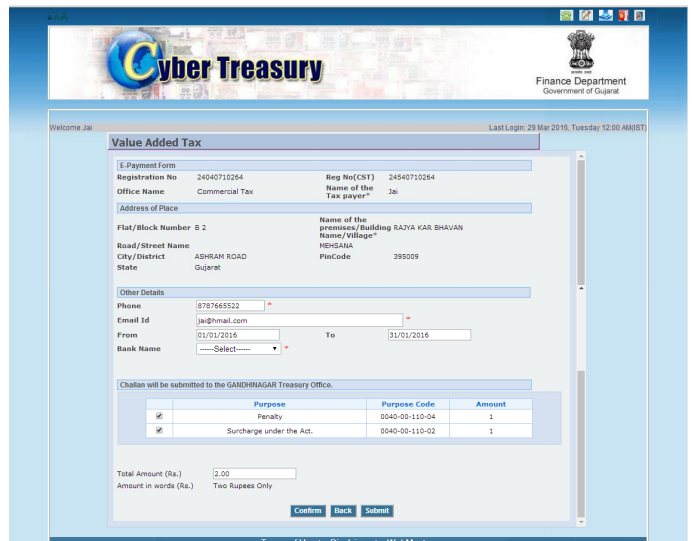Click the From date field

tap(238, 335)
